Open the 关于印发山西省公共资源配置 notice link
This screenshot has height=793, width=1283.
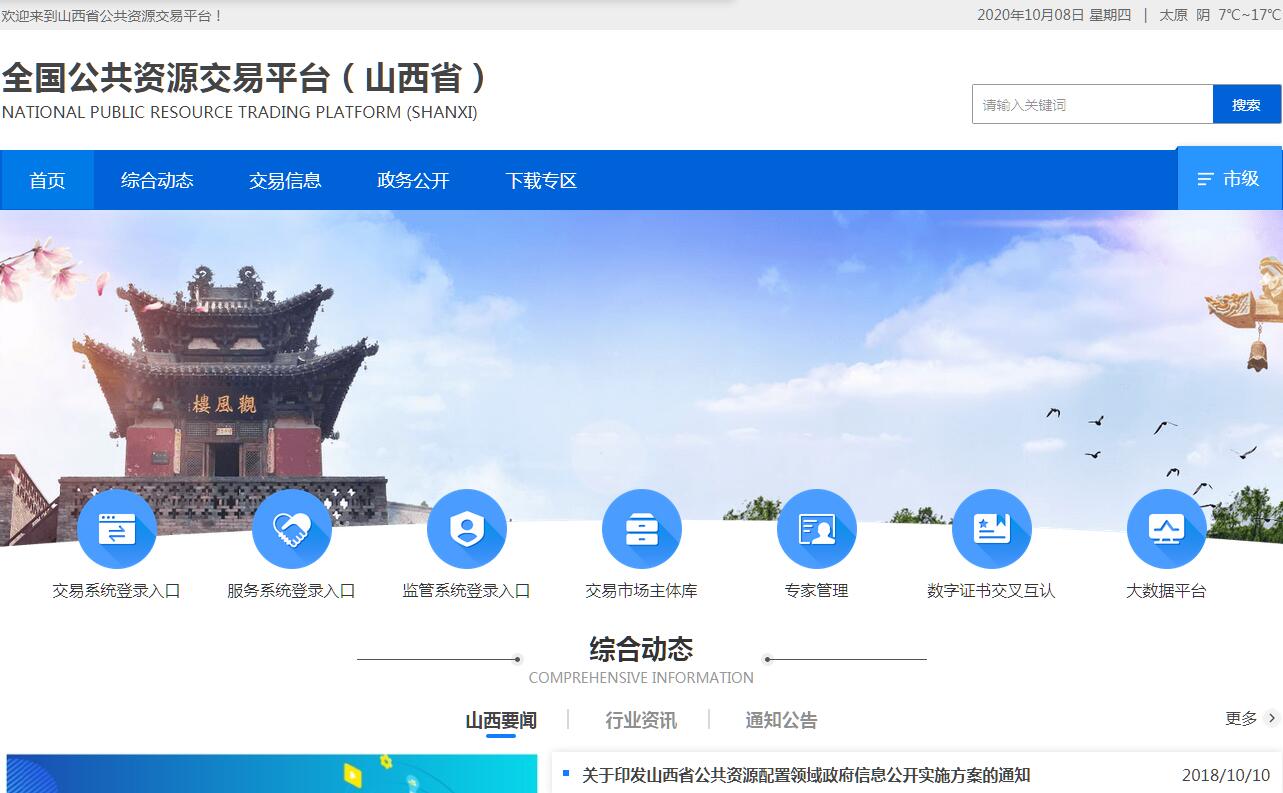pos(805,775)
